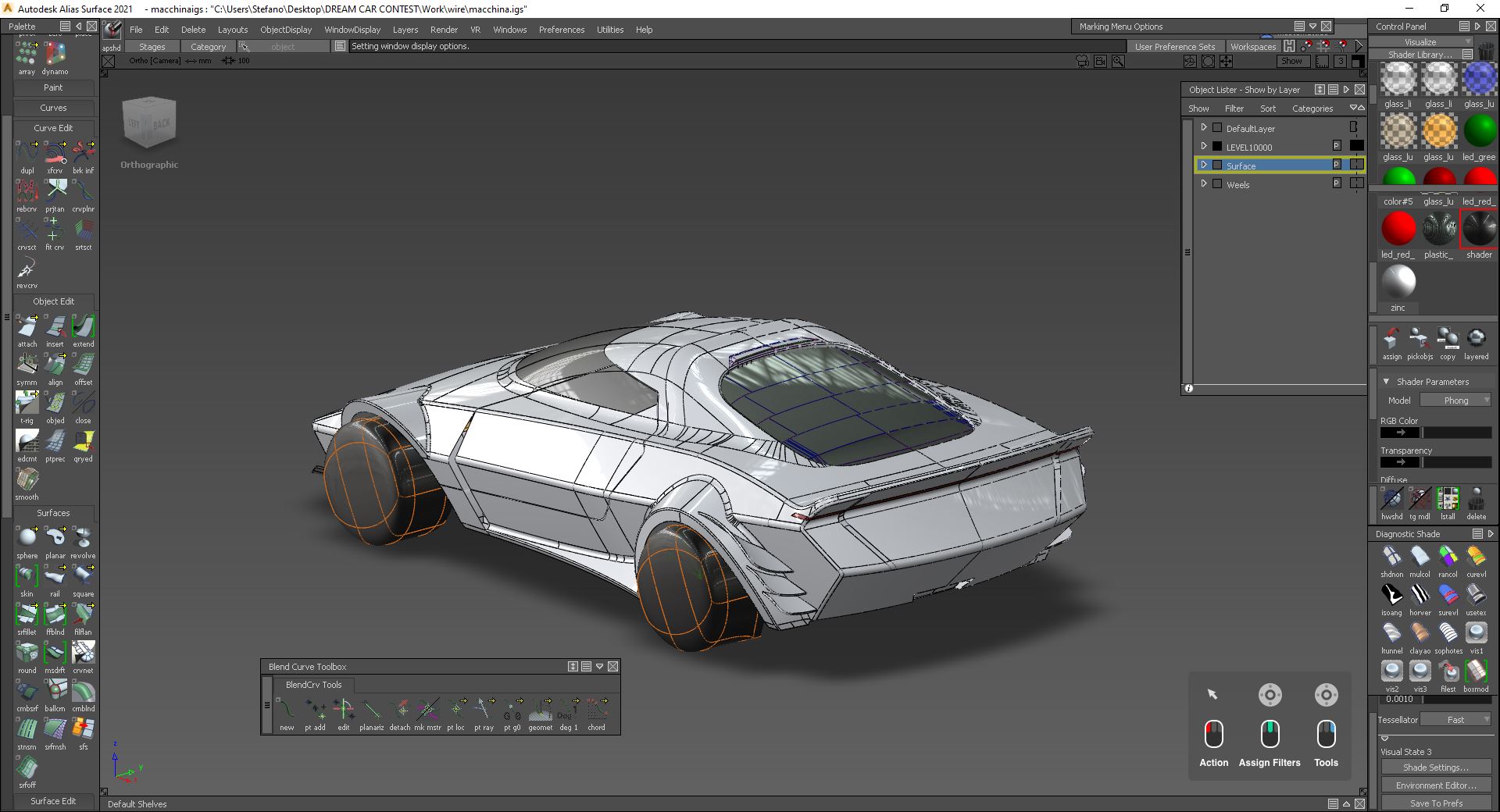Image resolution: width=1500 pixels, height=812 pixels.
Task: Expand the Surface layer tree arrow
Action: (1204, 166)
